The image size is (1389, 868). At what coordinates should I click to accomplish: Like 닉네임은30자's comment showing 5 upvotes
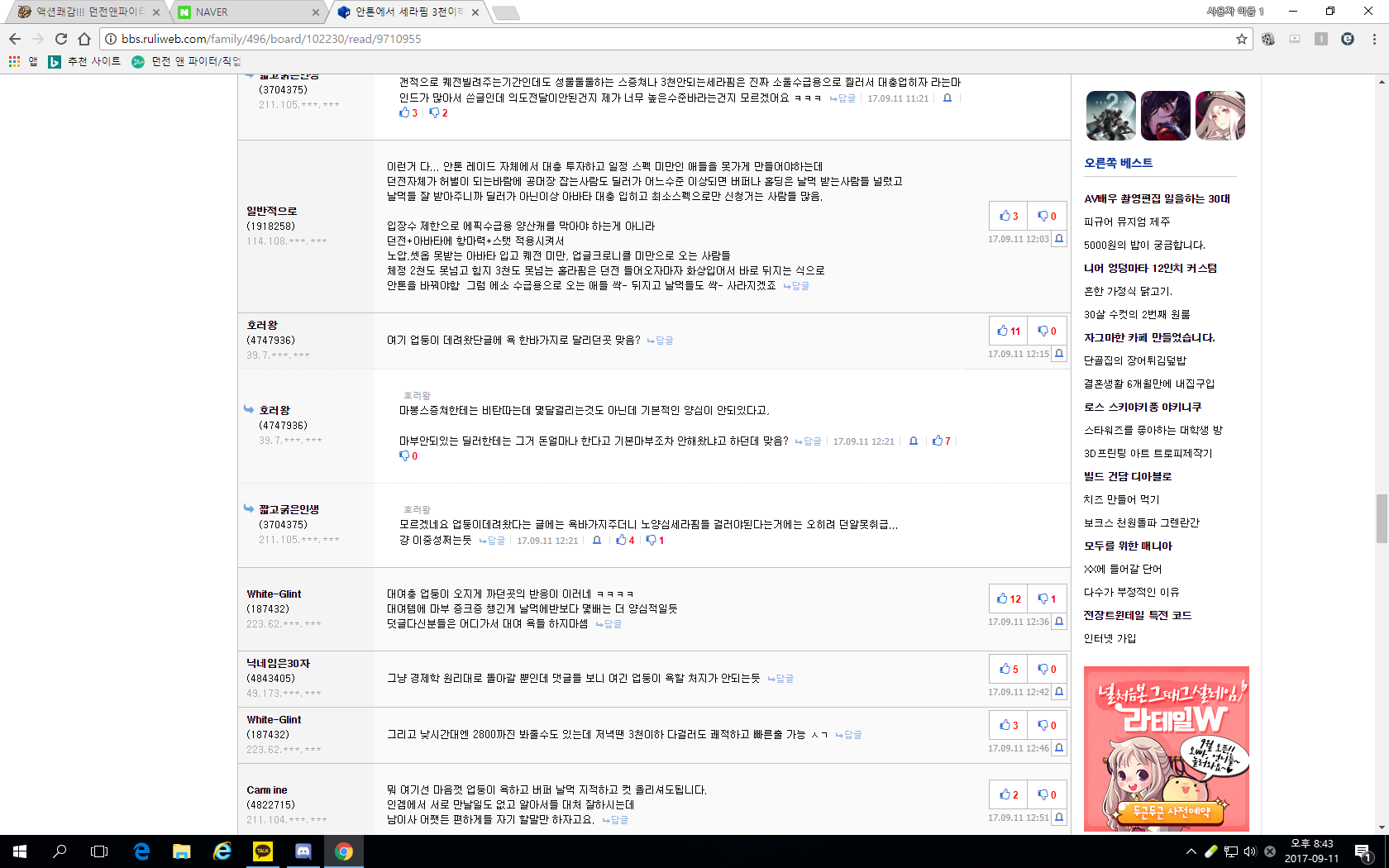coord(1009,669)
